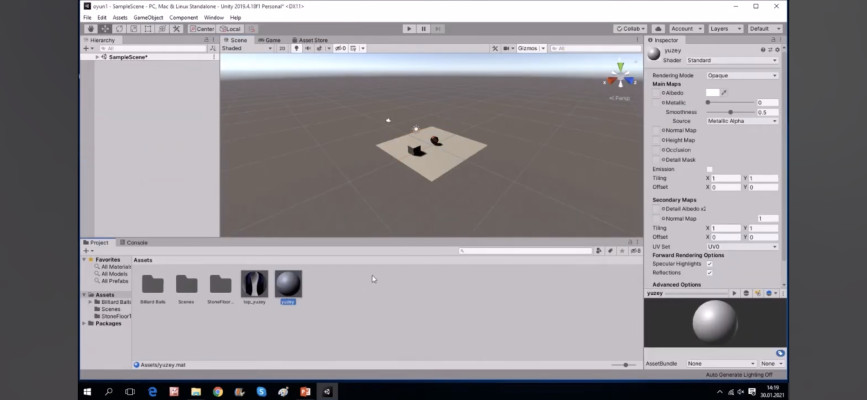Image resolution: width=867 pixels, height=400 pixels.
Task: Open the Collab dropdown
Action: (630, 29)
